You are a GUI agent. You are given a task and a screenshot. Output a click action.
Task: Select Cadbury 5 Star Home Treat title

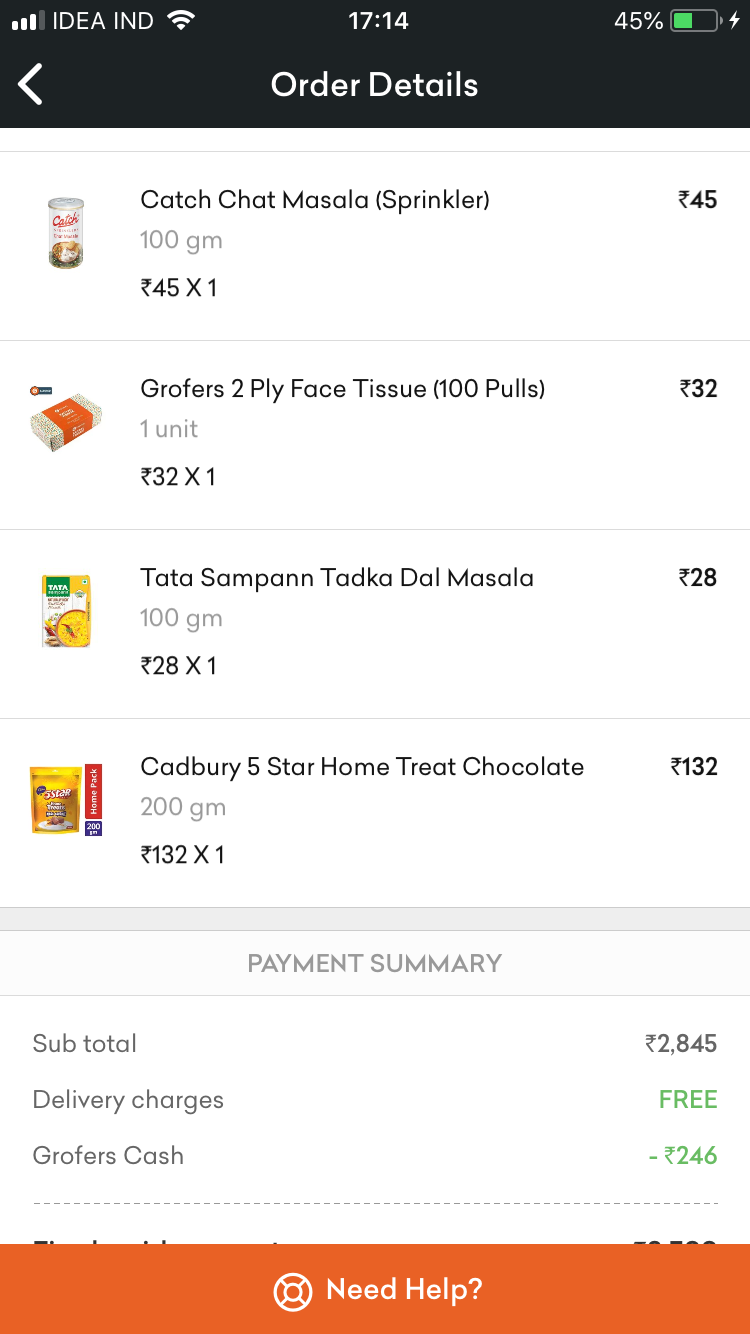[x=362, y=767]
